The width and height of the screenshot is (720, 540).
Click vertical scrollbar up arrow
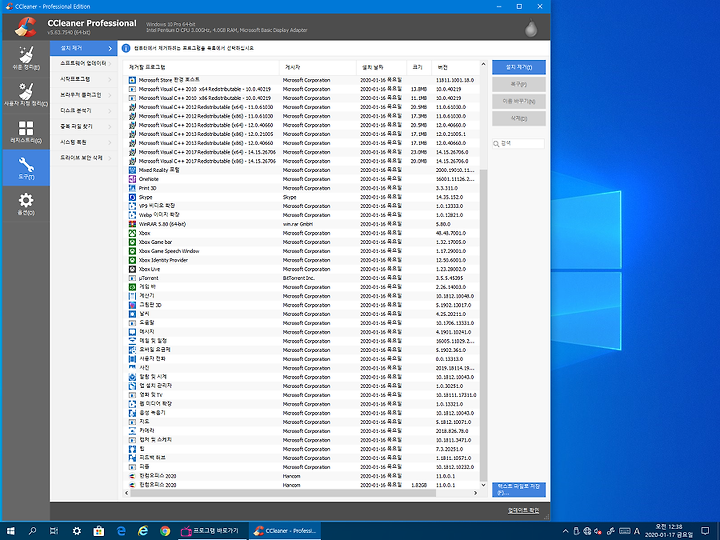483,65
